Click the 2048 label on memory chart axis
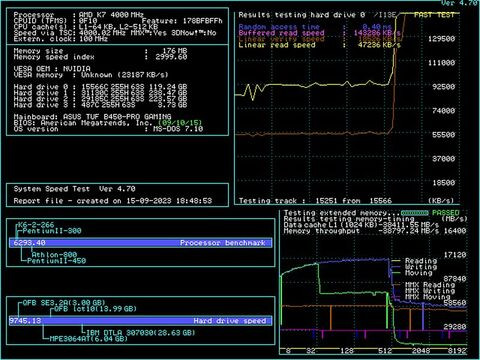The image size is (480, 360). [x=421, y=351]
